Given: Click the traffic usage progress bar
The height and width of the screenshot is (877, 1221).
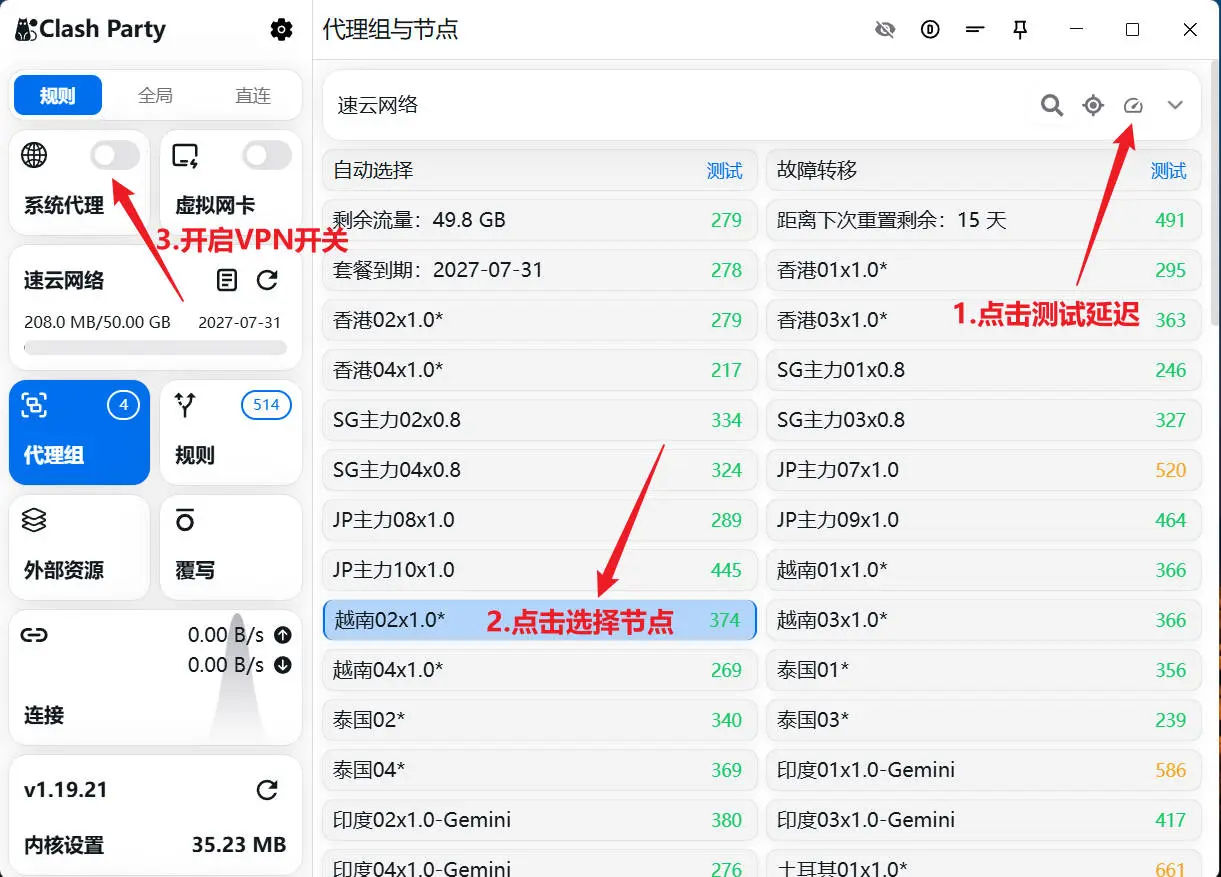Looking at the screenshot, I should point(155,347).
